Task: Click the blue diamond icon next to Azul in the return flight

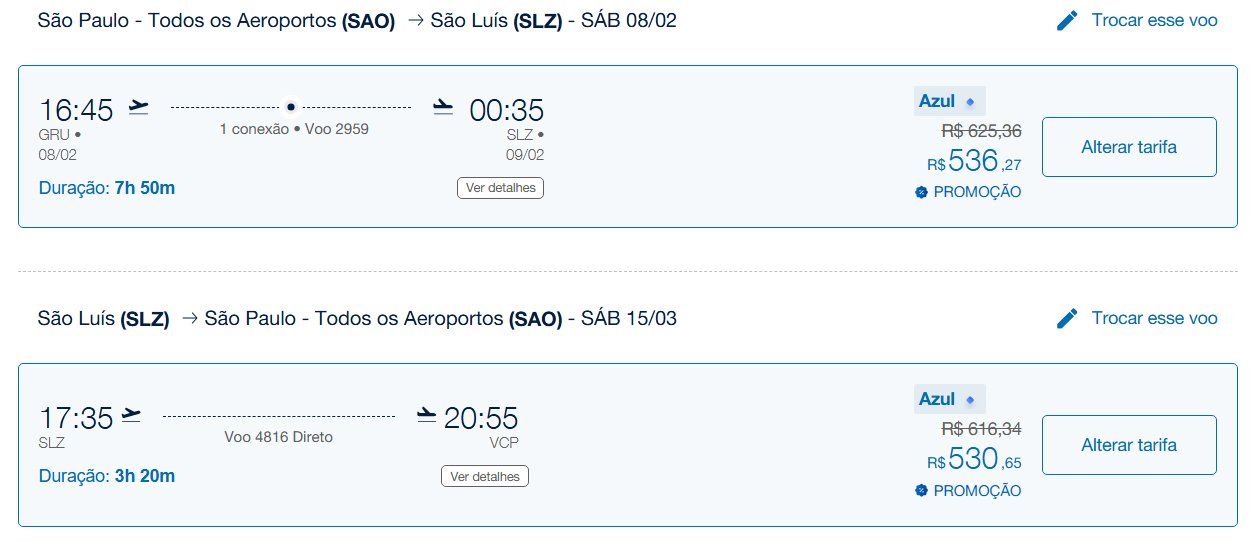Action: pyautogui.click(x=970, y=400)
